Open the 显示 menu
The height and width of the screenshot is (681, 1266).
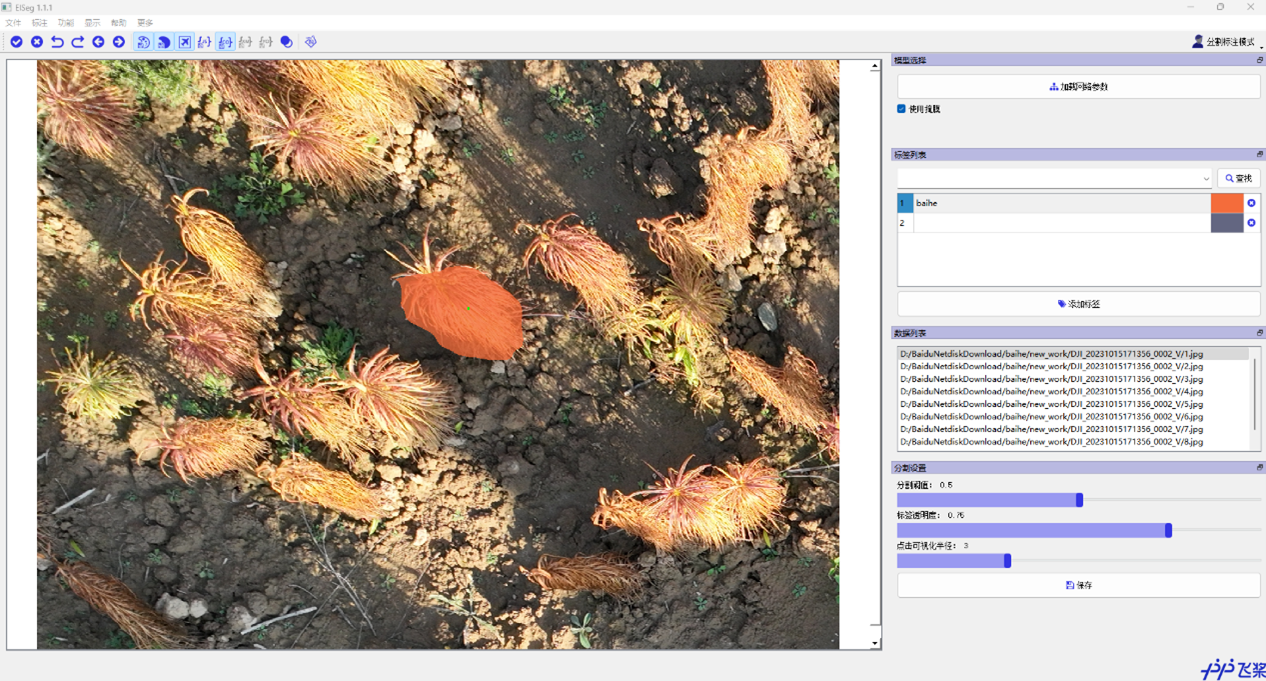point(92,21)
